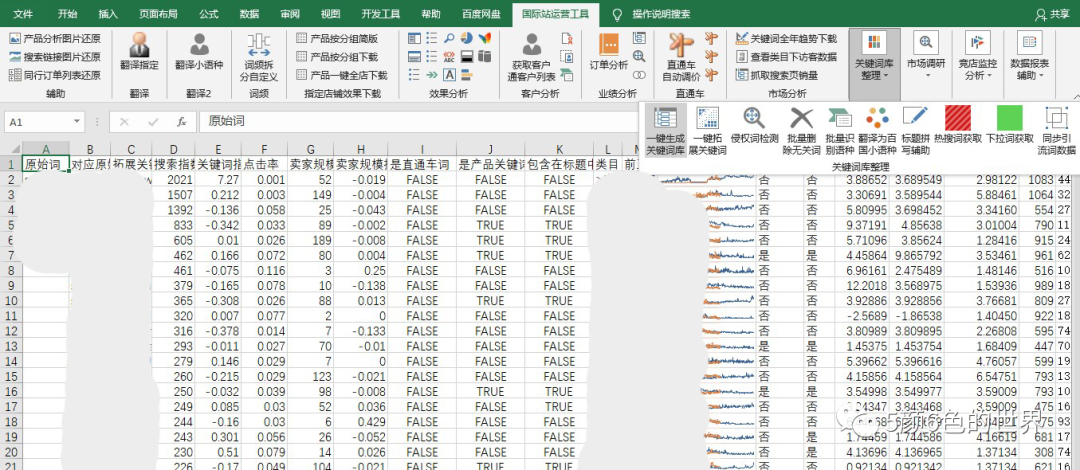Start 侵权词检测

coord(754,125)
